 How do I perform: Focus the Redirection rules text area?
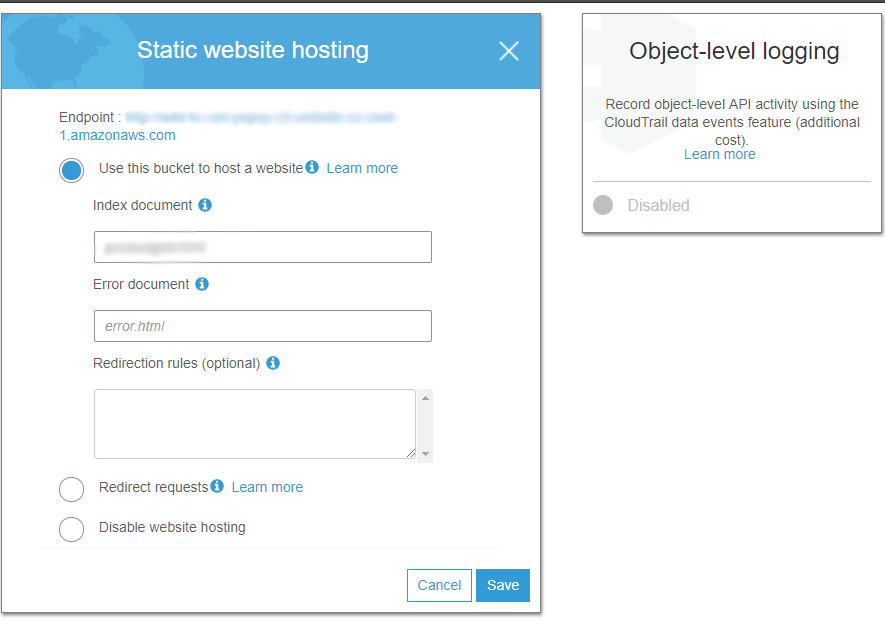(x=255, y=424)
